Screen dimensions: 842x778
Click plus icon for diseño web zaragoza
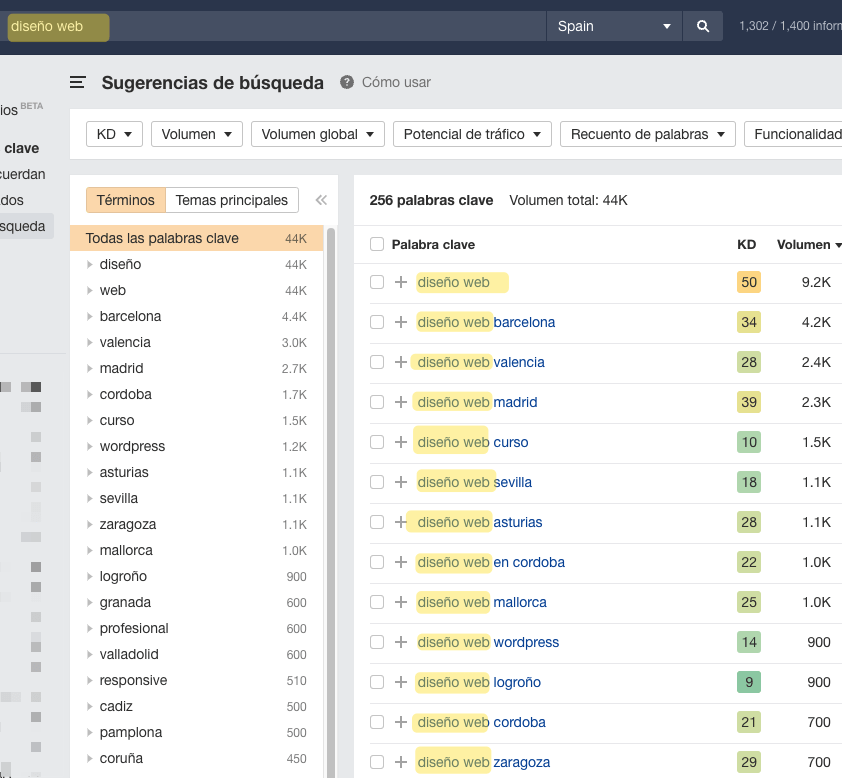point(401,762)
